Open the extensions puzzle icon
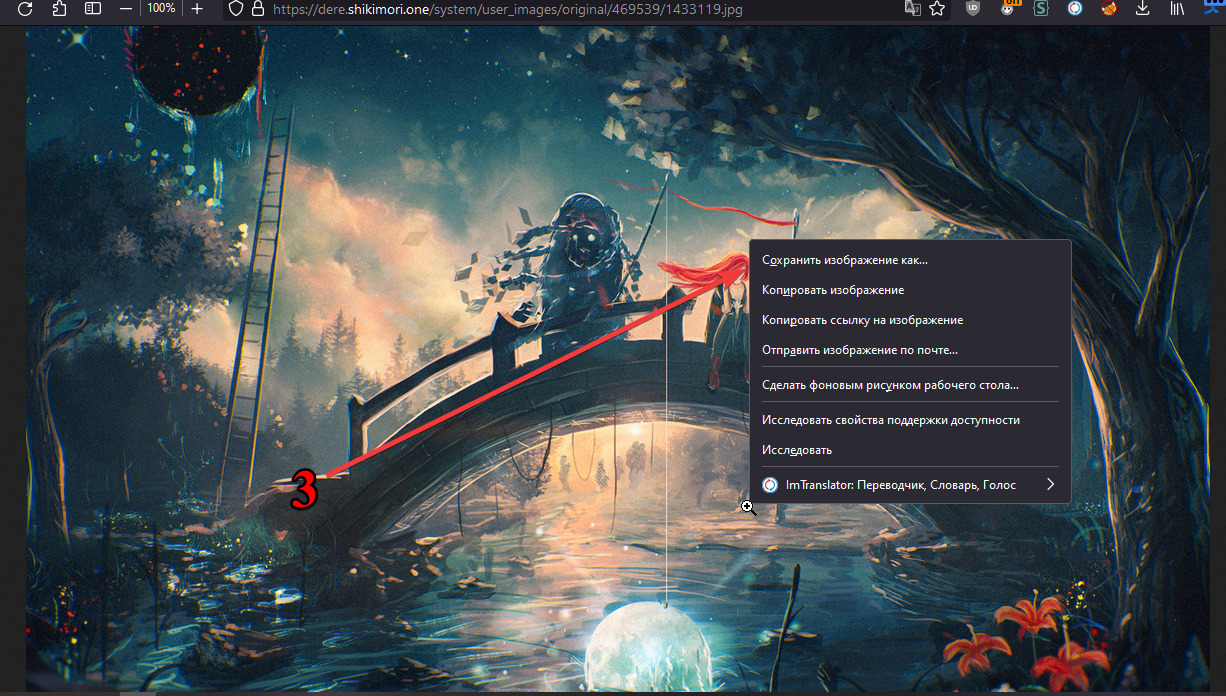1226x696 pixels. pos(59,8)
